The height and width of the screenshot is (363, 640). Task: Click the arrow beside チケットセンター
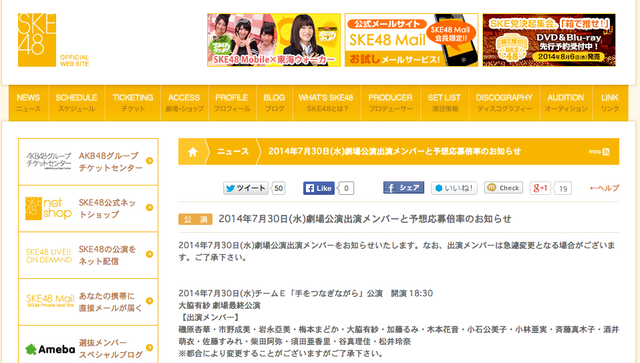coord(149,161)
